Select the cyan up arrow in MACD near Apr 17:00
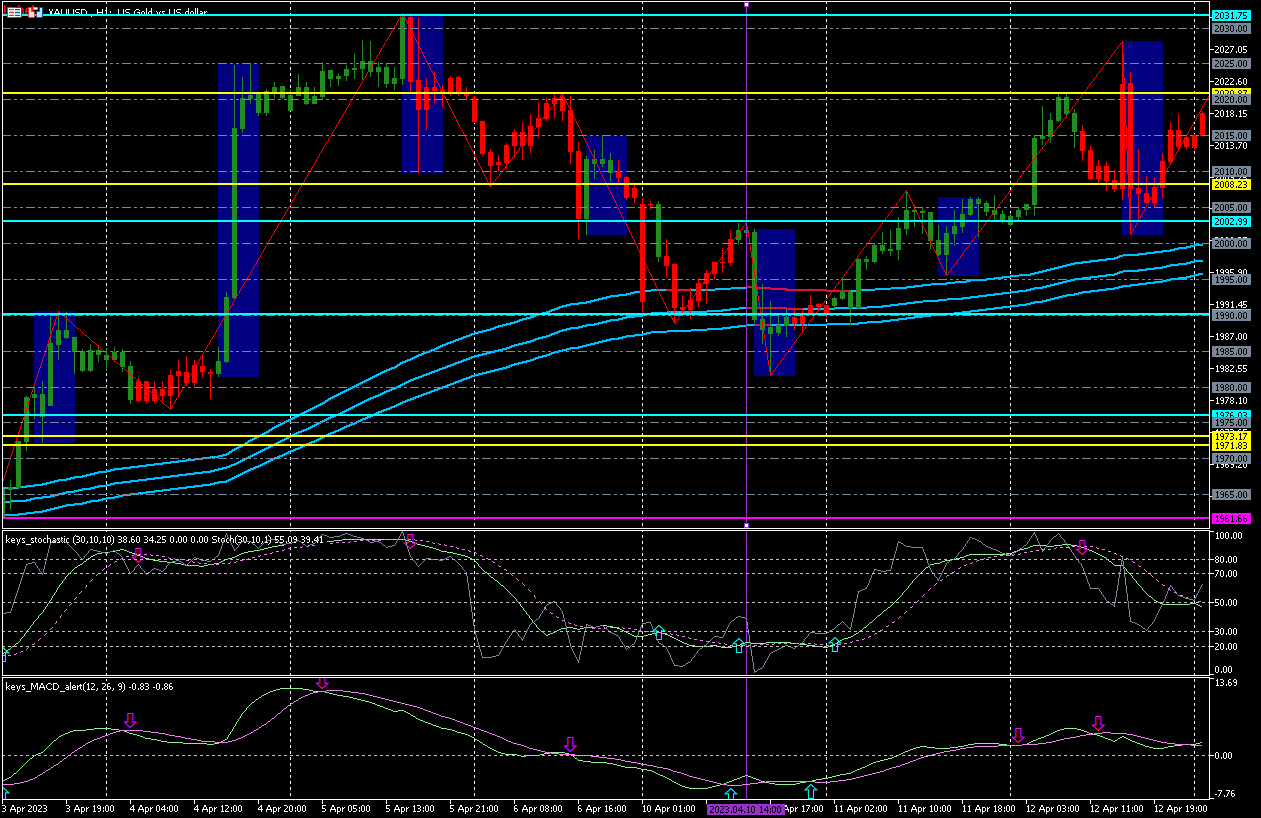The width and height of the screenshot is (1261, 818). [811, 793]
